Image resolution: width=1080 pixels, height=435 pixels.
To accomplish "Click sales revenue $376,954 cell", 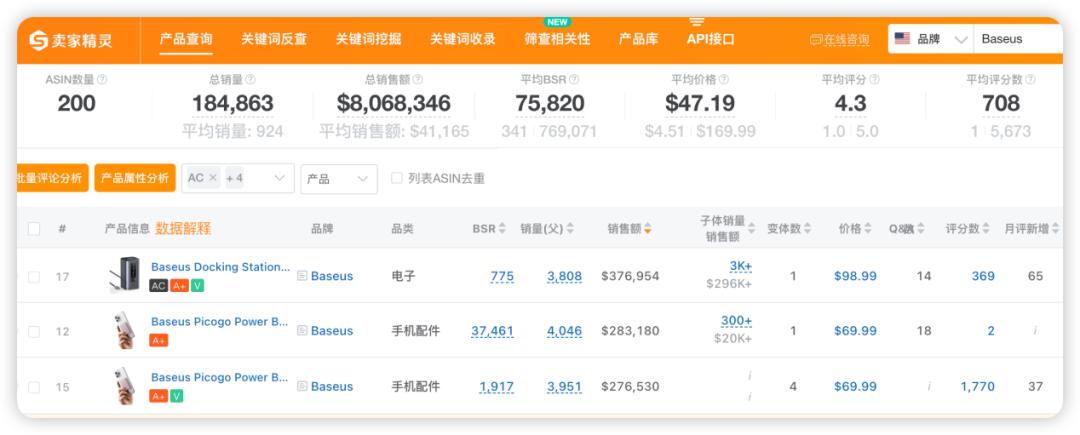I will [630, 276].
